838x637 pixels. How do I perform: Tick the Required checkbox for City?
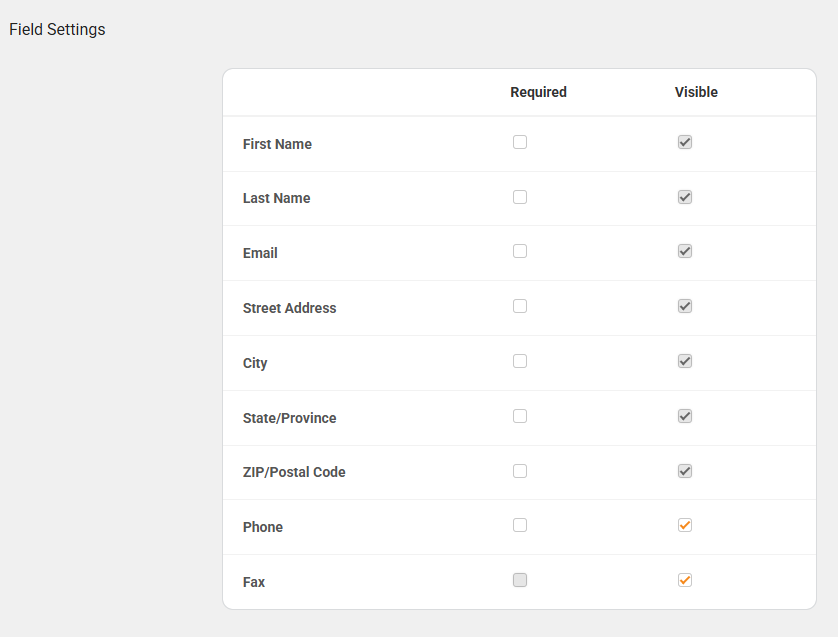[520, 361]
